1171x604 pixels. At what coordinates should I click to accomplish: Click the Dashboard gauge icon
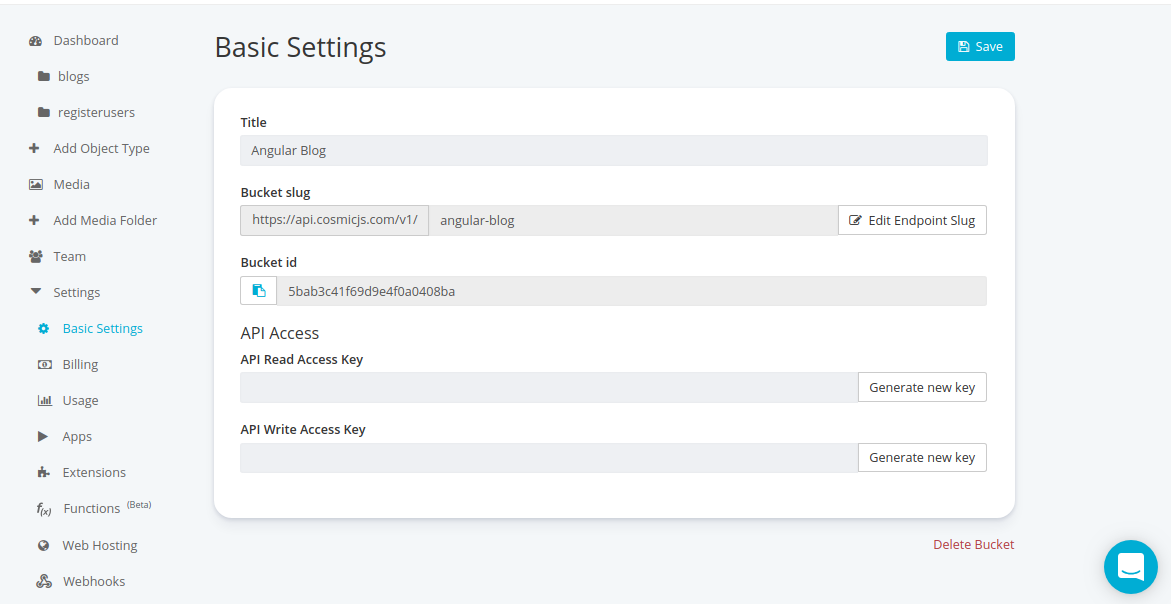[x=35, y=41]
